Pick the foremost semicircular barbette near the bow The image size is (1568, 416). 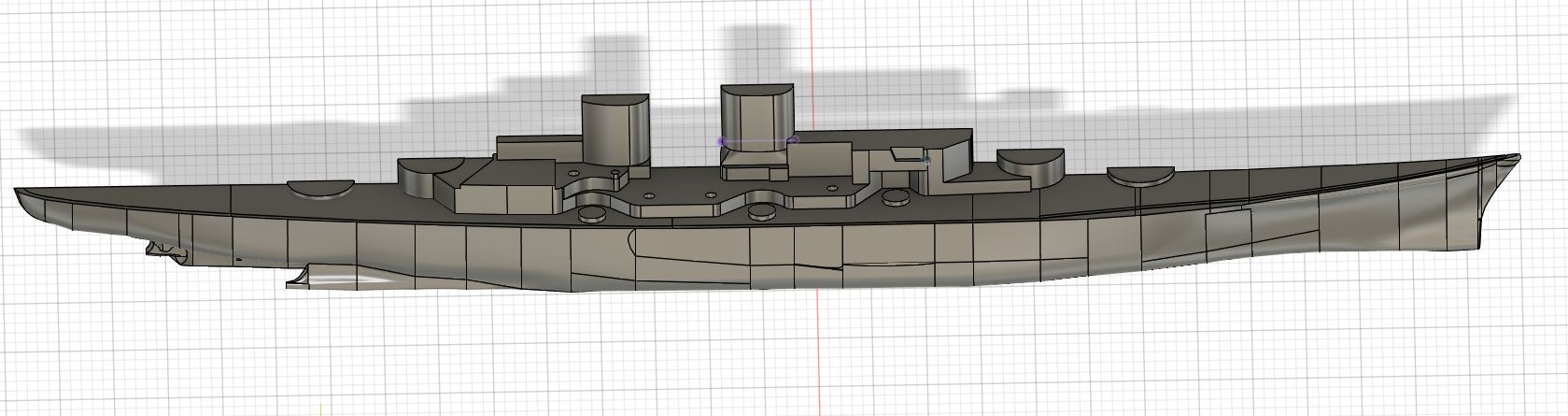pyautogui.click(x=1139, y=178)
